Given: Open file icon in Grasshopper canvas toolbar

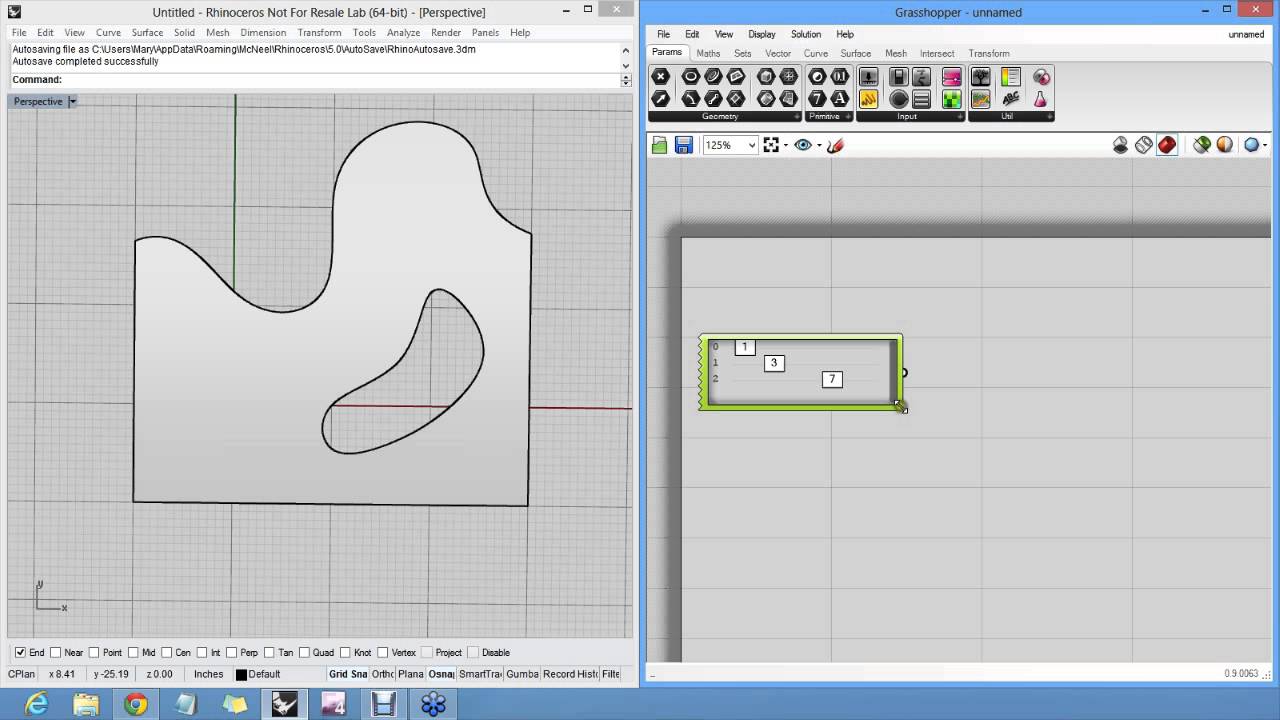Looking at the screenshot, I should click(x=659, y=145).
